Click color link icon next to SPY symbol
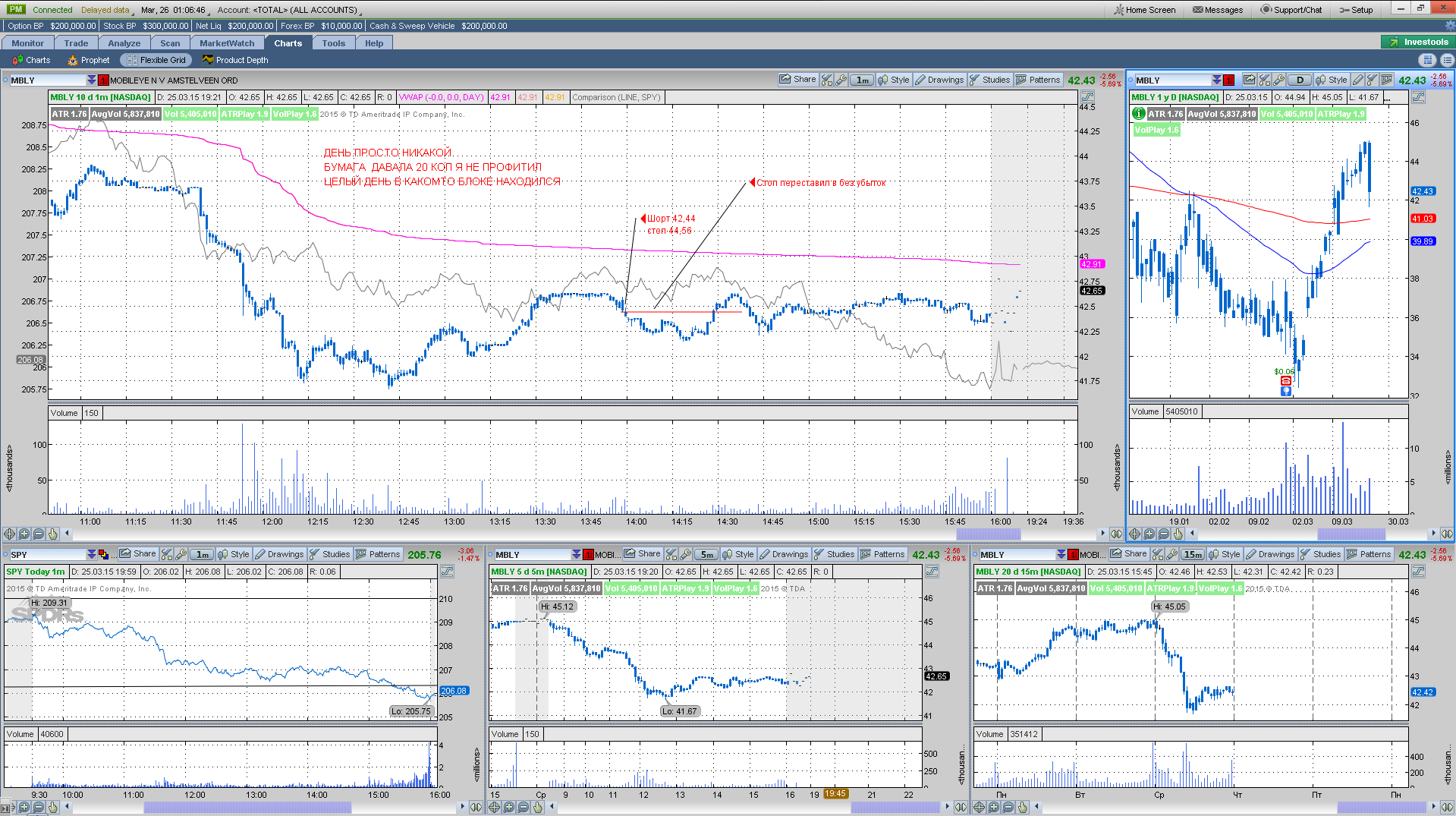The height and width of the screenshot is (816, 1456). click(103, 555)
